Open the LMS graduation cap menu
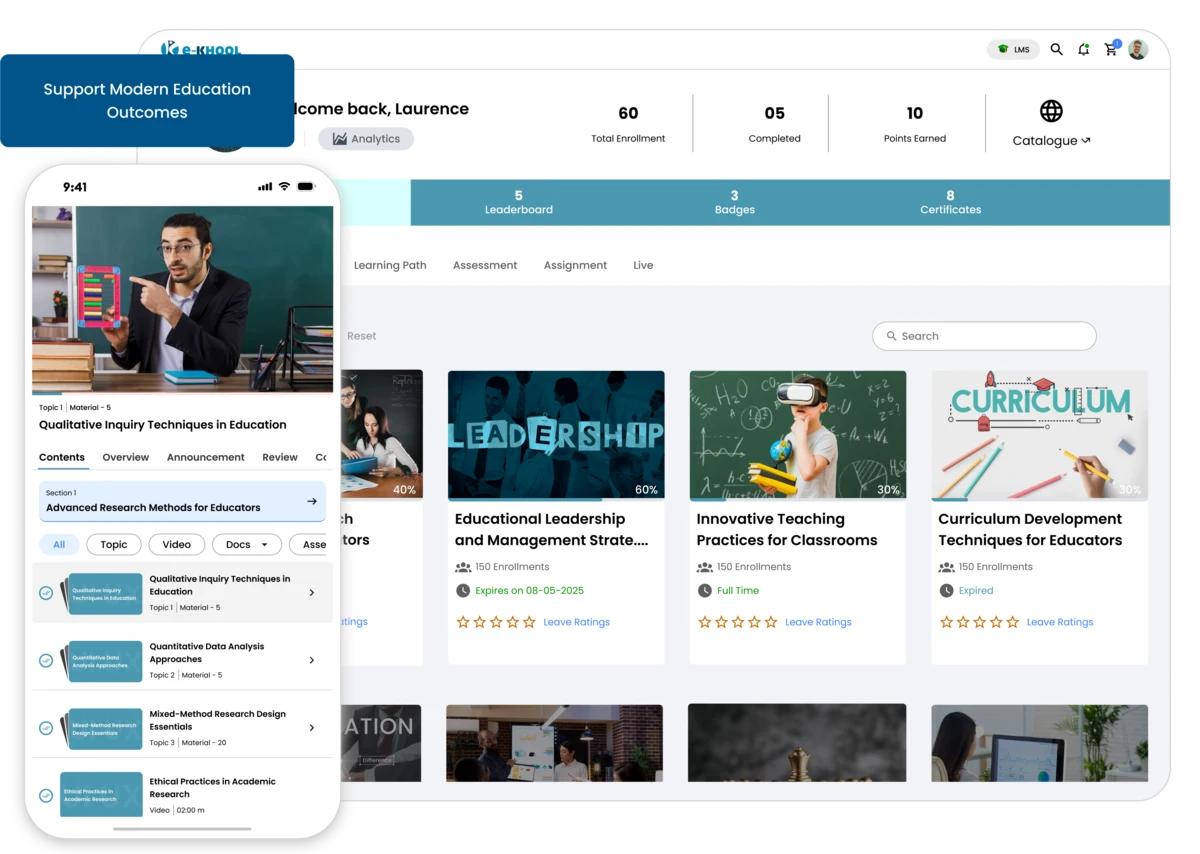 tap(1013, 49)
